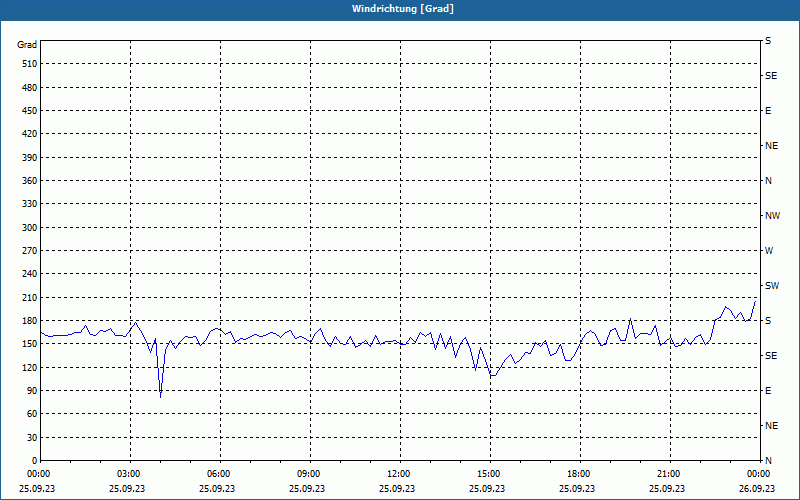Viewport: 800px width, 500px height.
Task: Click the 21:00 time label
Action: (667, 474)
